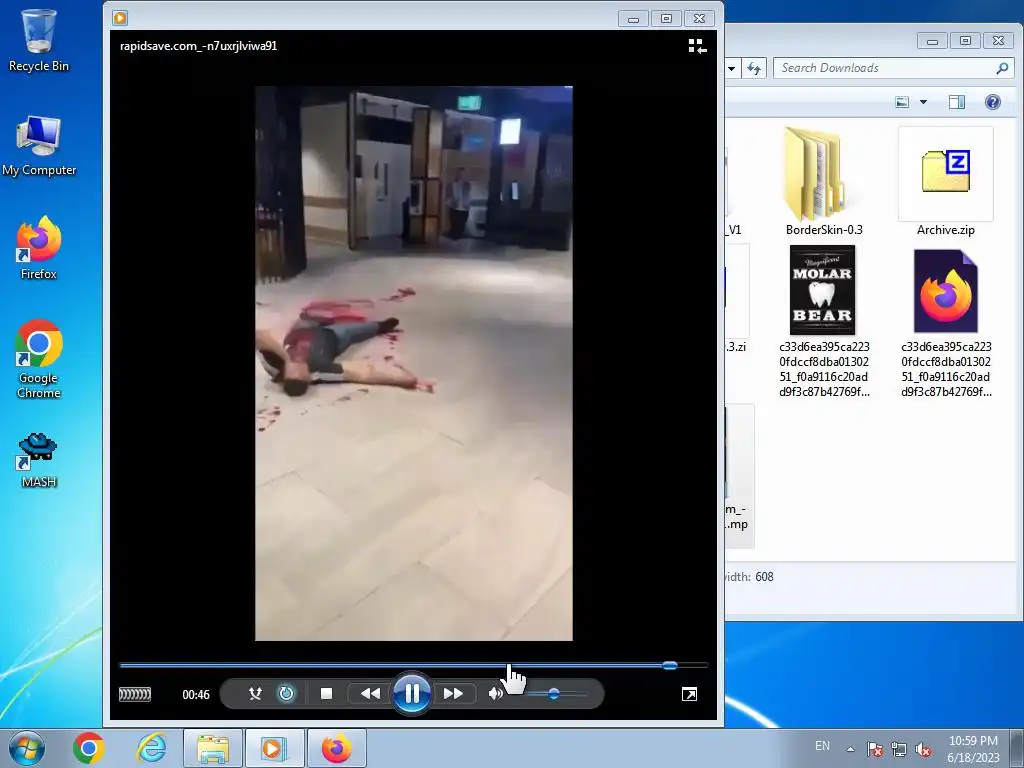Pause the video in Windows Media Player
The image size is (1024, 768).
point(411,694)
